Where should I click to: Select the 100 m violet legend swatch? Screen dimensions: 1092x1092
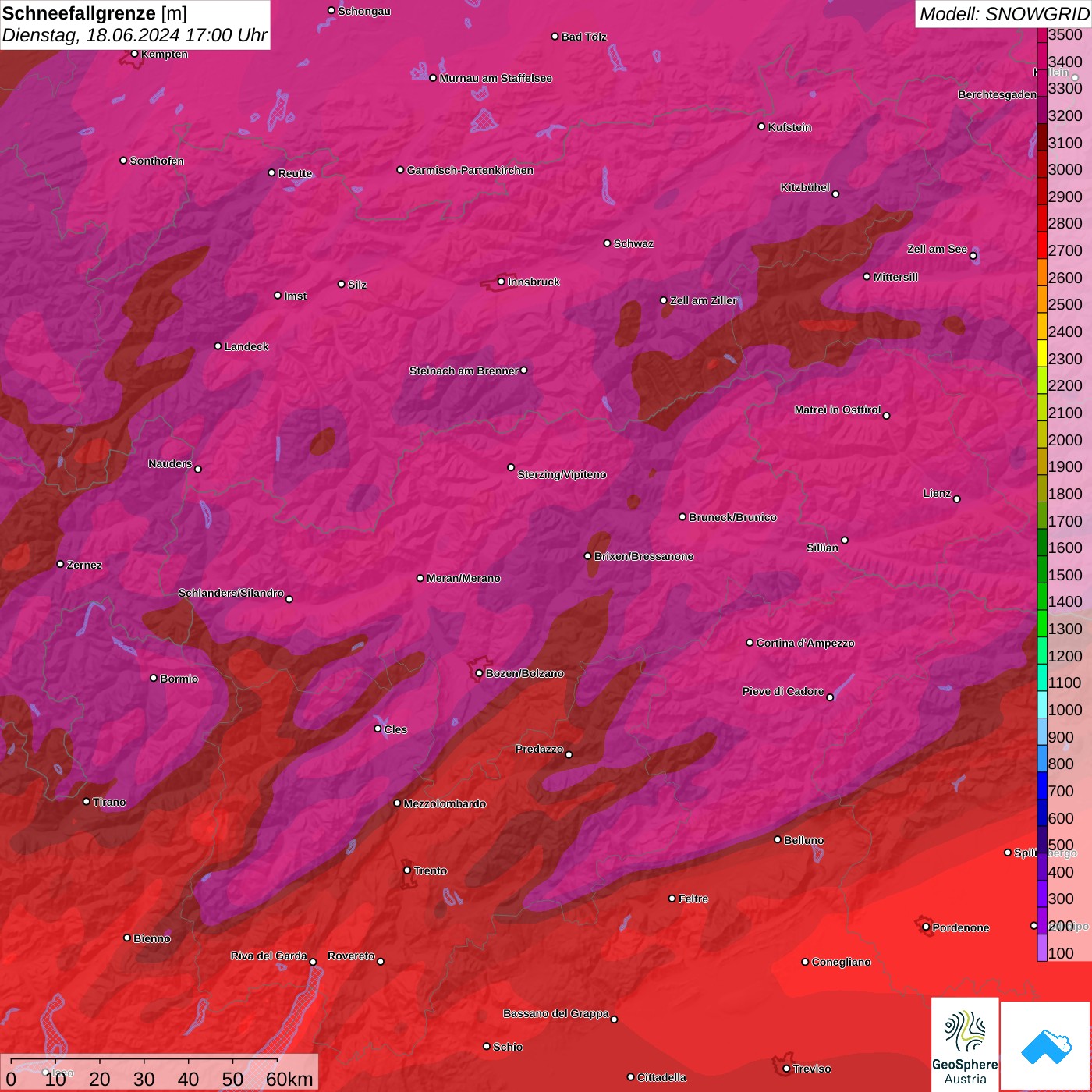tap(1041, 947)
